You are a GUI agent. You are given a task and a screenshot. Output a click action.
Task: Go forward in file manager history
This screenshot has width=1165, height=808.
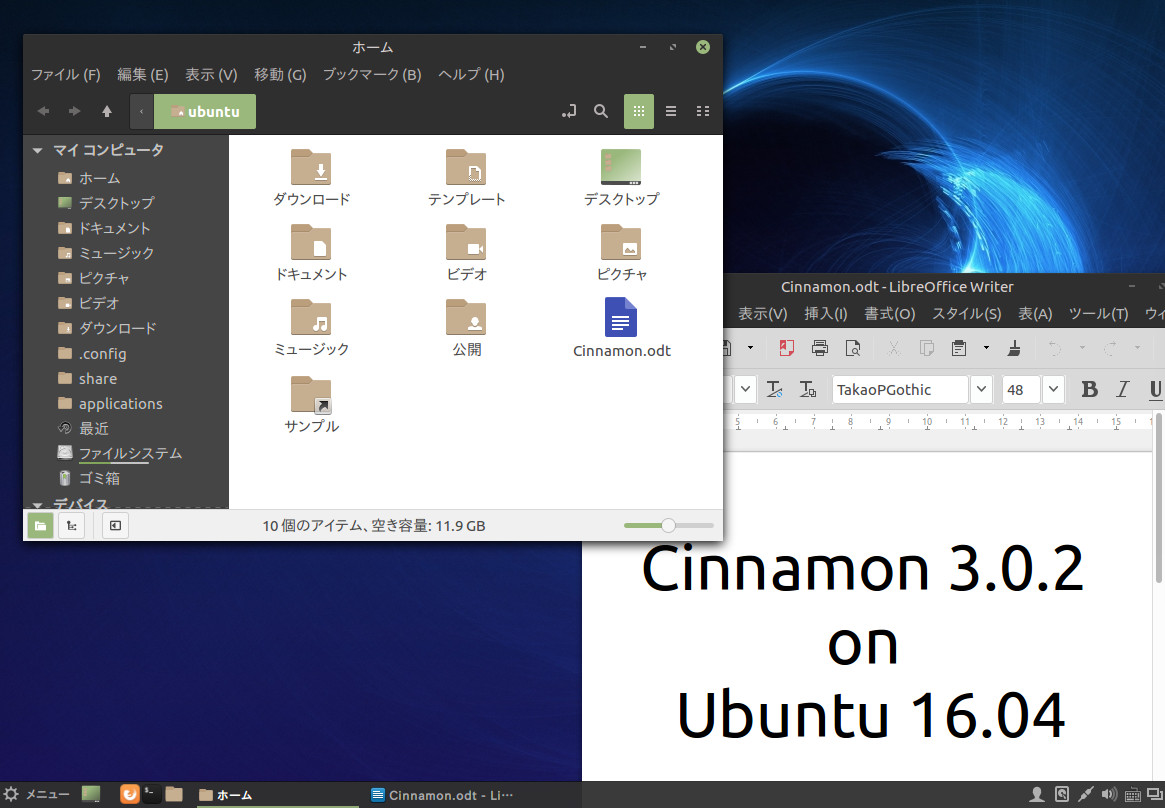click(x=74, y=111)
